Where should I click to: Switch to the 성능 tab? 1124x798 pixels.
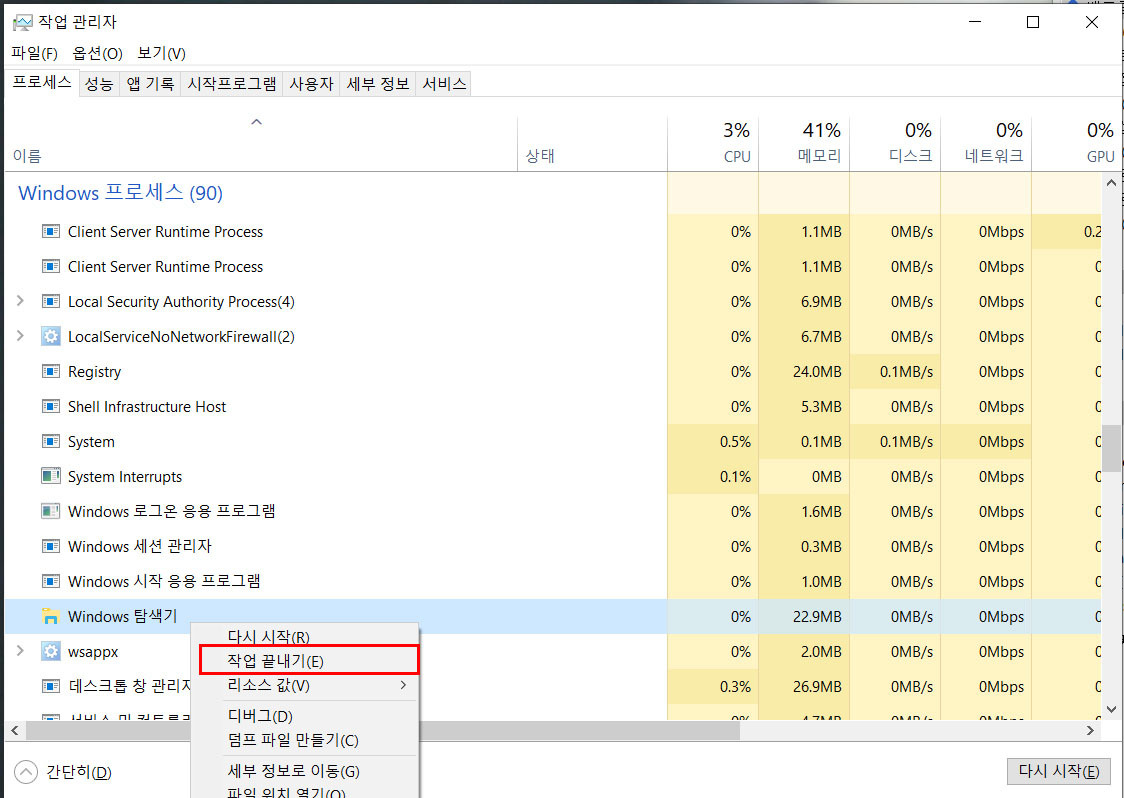99,84
